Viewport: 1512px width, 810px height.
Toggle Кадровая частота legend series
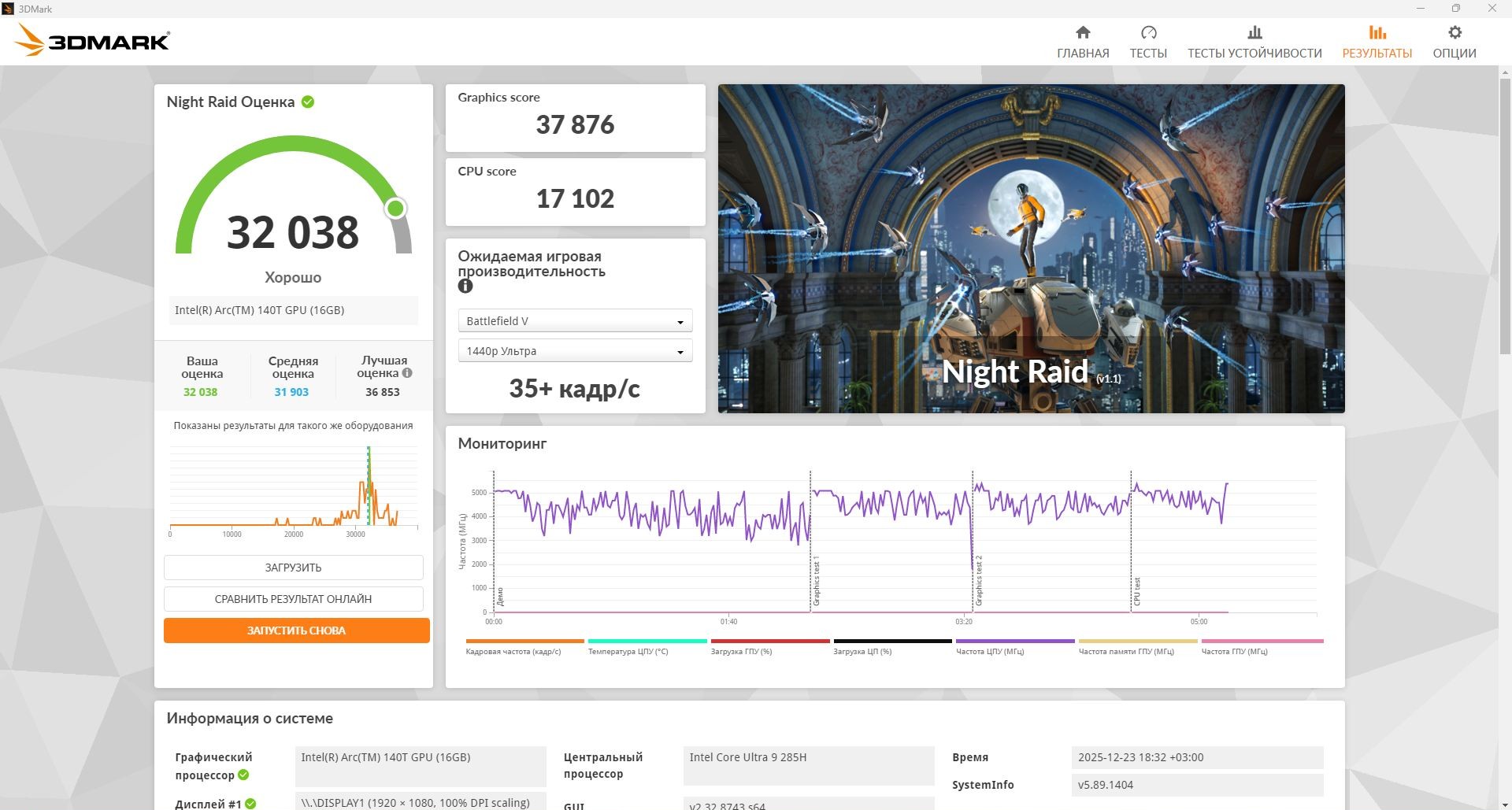tap(524, 647)
